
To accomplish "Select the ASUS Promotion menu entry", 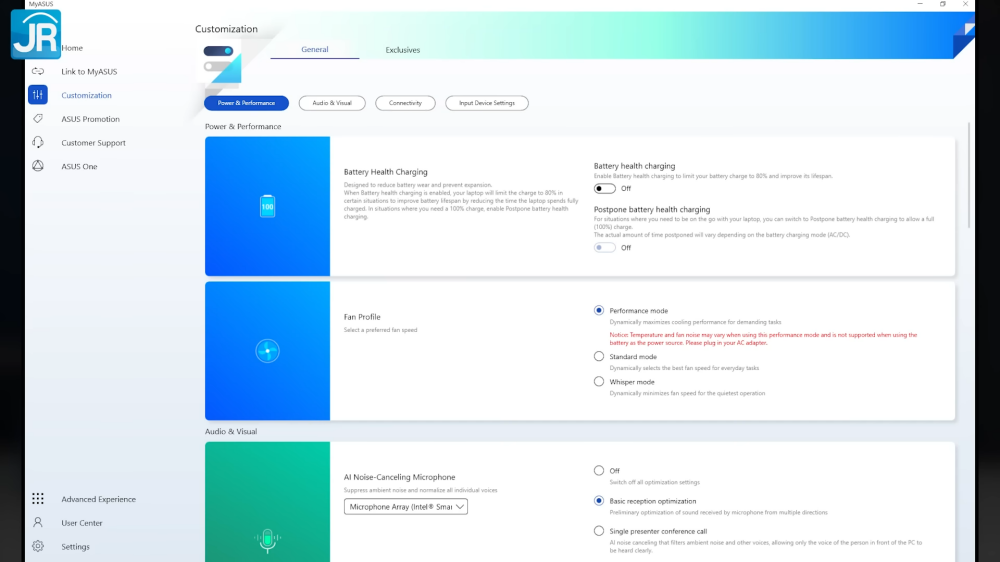I will (x=91, y=119).
